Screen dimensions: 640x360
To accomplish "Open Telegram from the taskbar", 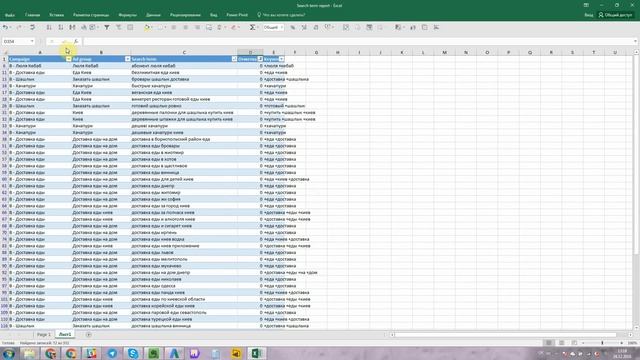I will (112, 353).
